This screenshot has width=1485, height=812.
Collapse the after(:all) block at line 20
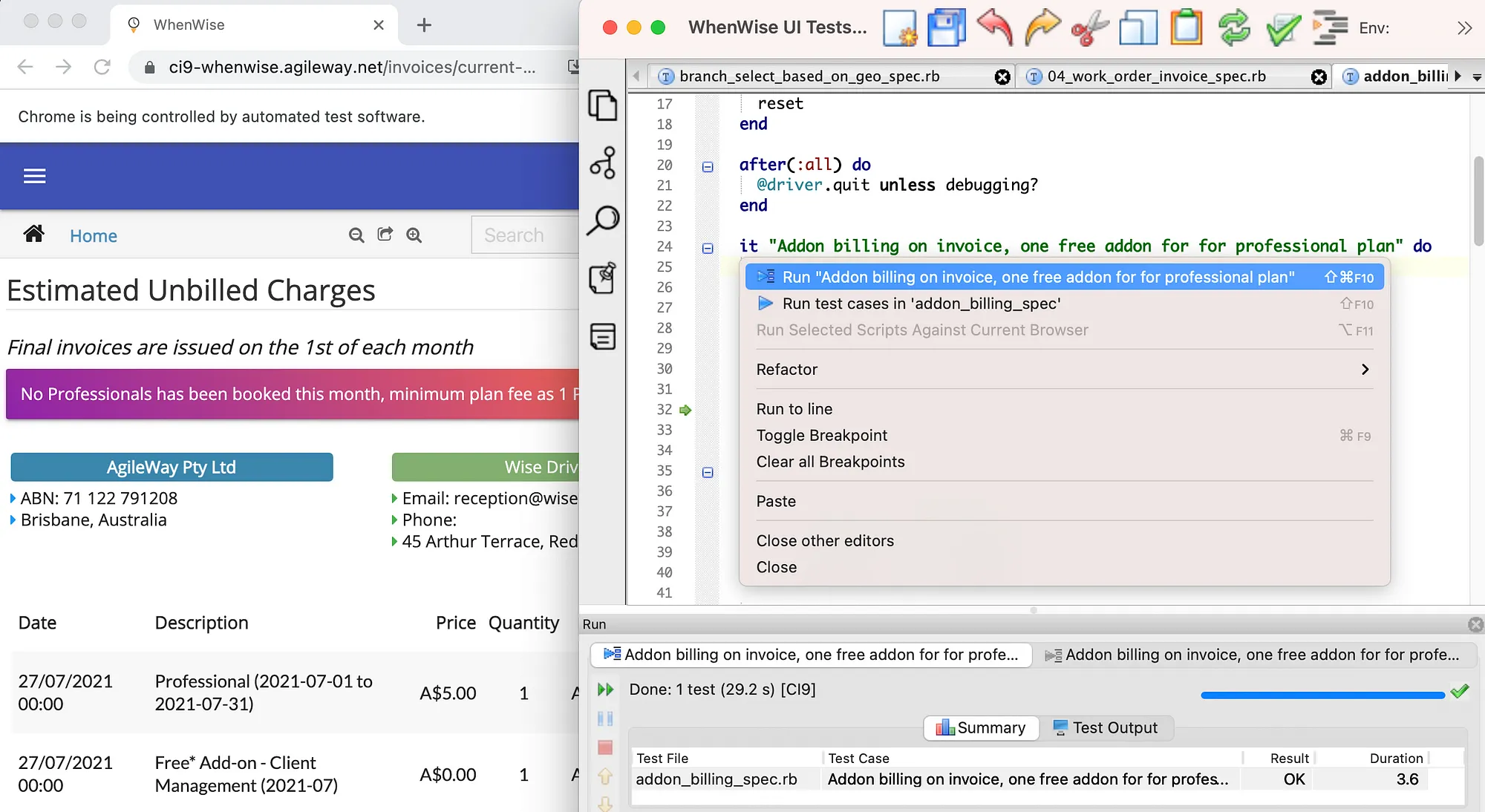pyautogui.click(x=708, y=166)
